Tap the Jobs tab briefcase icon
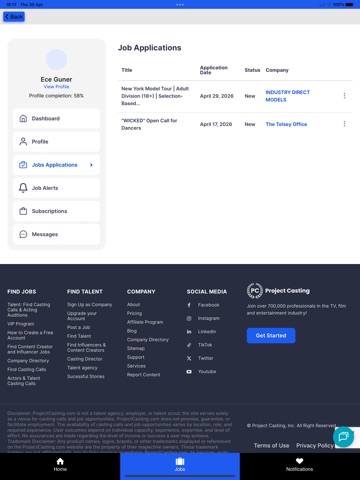This screenshot has height=480, width=360. 180,461
